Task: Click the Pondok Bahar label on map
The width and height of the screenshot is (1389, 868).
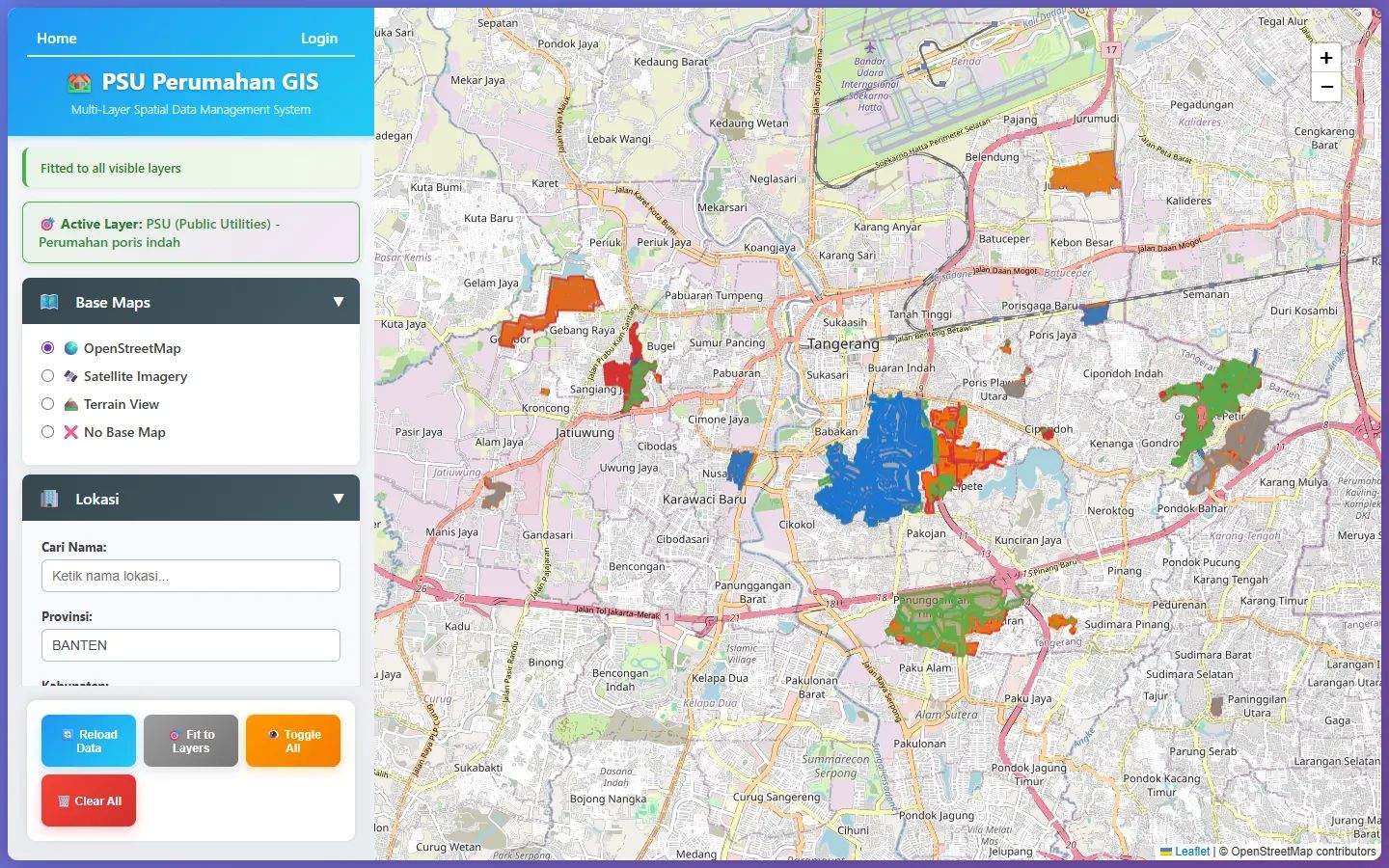Action: point(1192,508)
